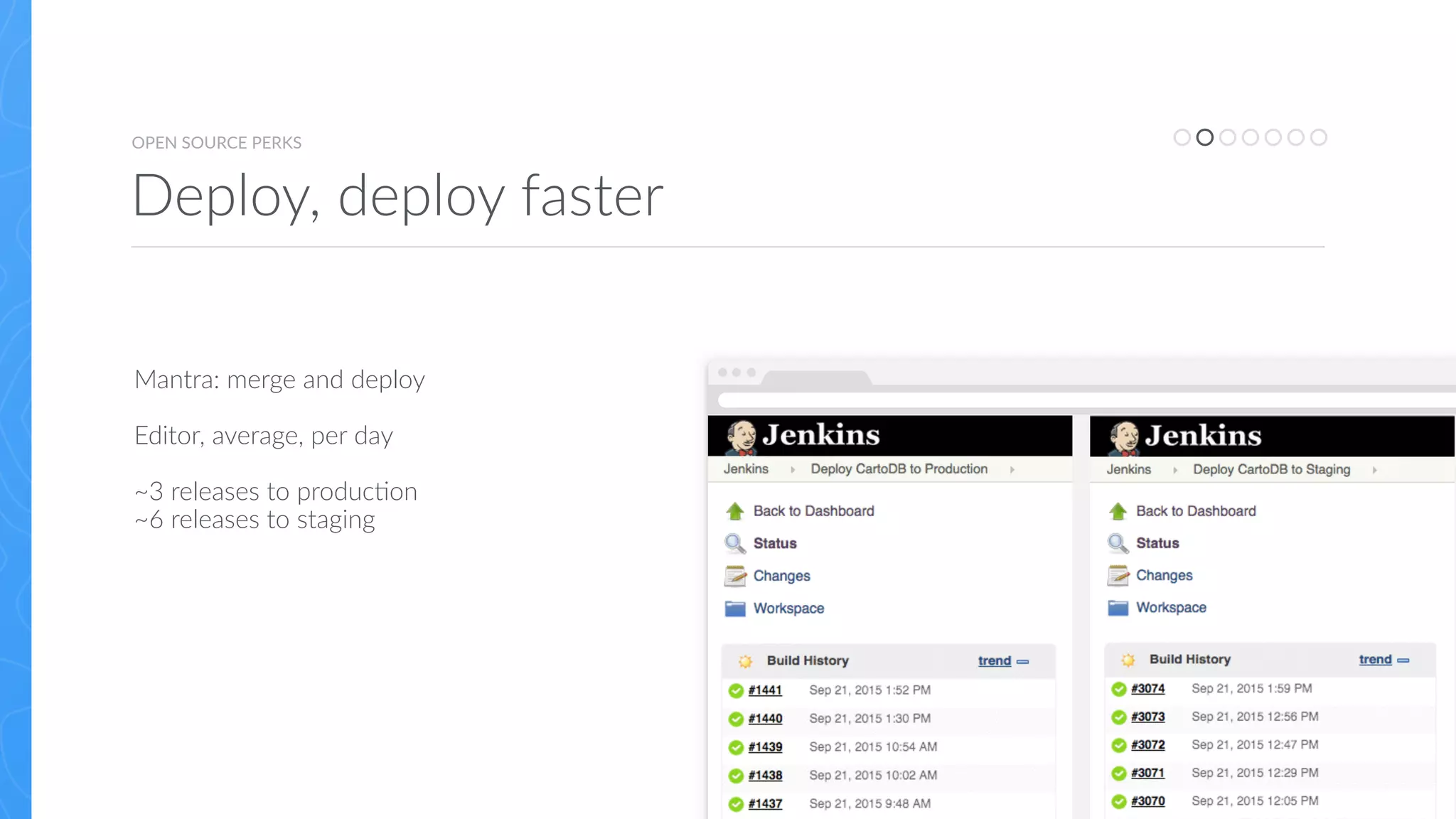Click the success icon for build #1440
The height and width of the screenshot is (819, 1456).
(736, 719)
